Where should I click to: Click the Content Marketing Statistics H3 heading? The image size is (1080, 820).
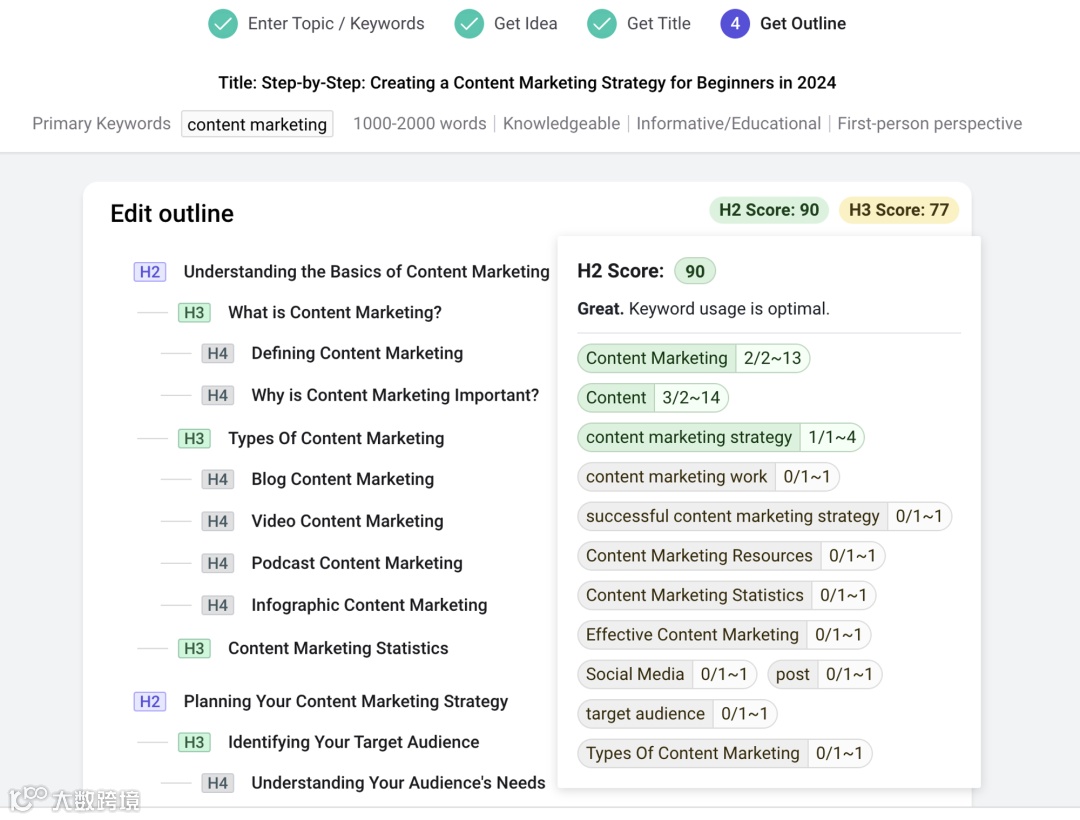338,648
